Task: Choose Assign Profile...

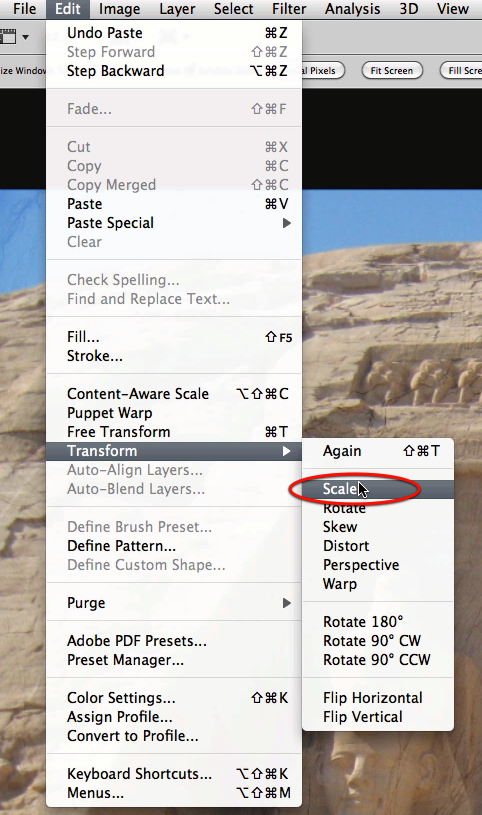Action: point(174,717)
